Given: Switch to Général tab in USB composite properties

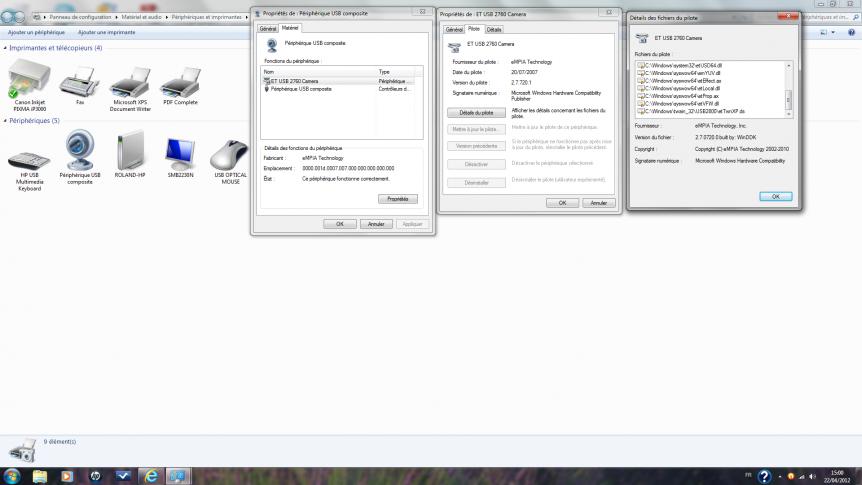Looking at the screenshot, I should pos(268,29).
